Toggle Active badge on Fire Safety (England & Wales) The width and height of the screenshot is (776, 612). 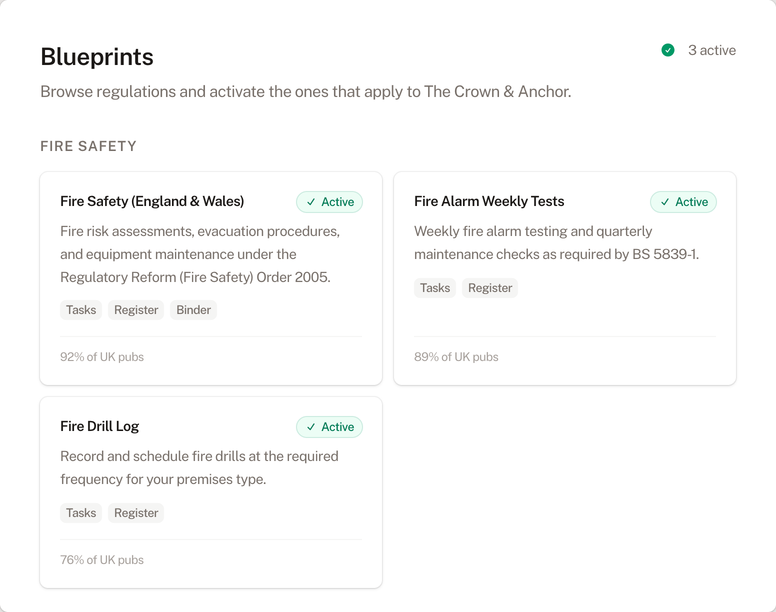pyautogui.click(x=329, y=202)
